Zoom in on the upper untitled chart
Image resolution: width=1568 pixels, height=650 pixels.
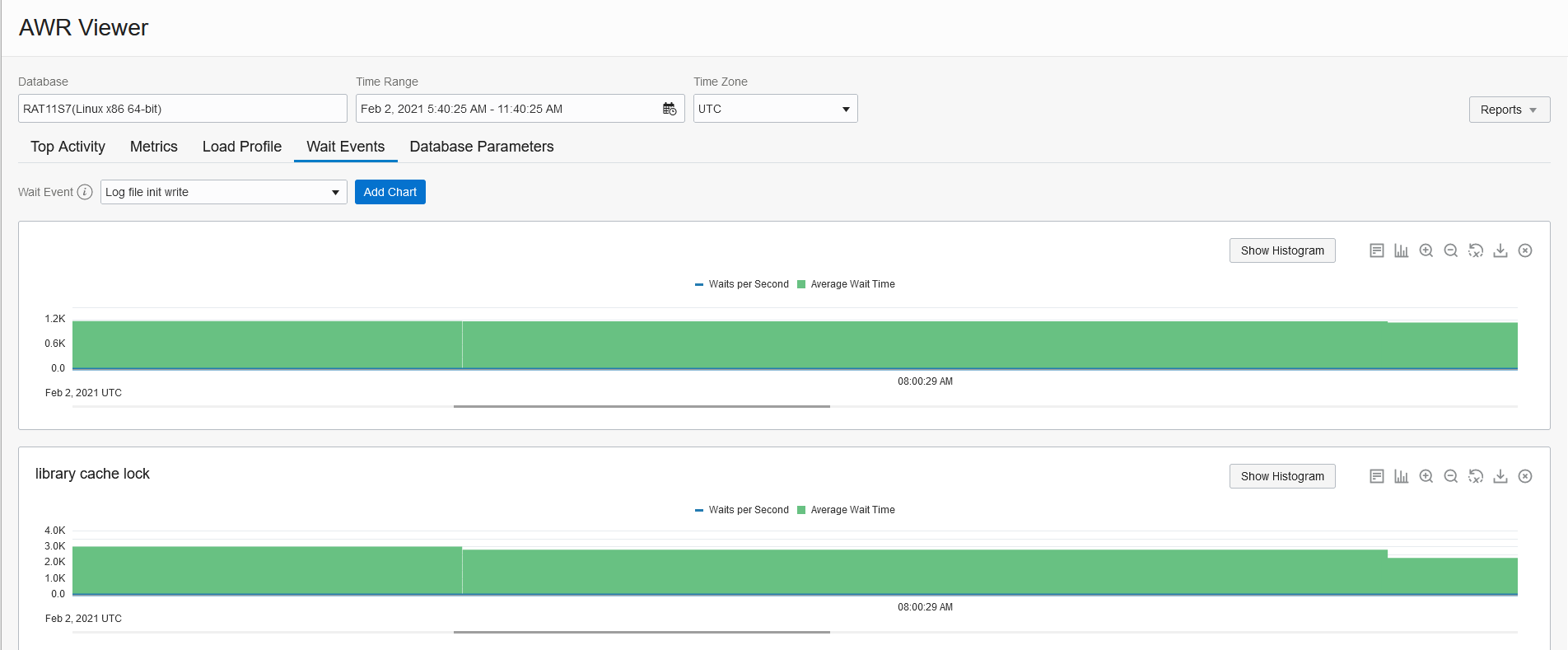[x=1426, y=250]
